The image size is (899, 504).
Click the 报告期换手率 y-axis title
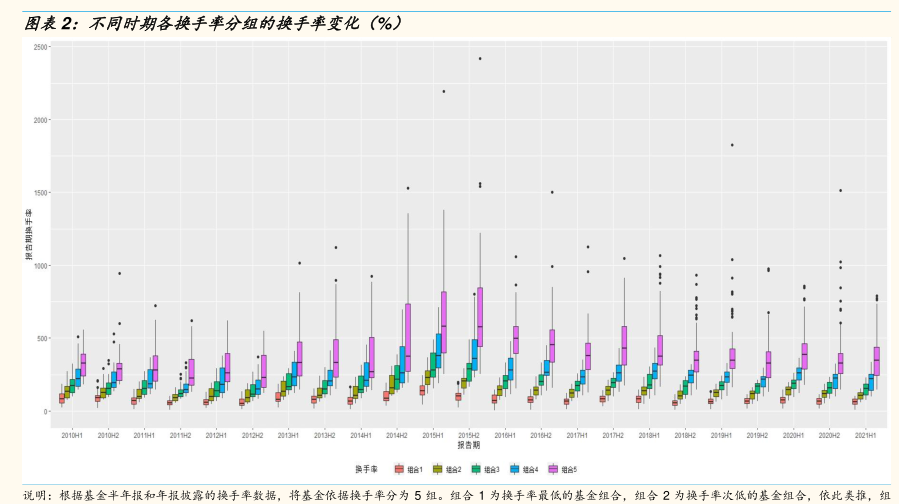tap(29, 235)
